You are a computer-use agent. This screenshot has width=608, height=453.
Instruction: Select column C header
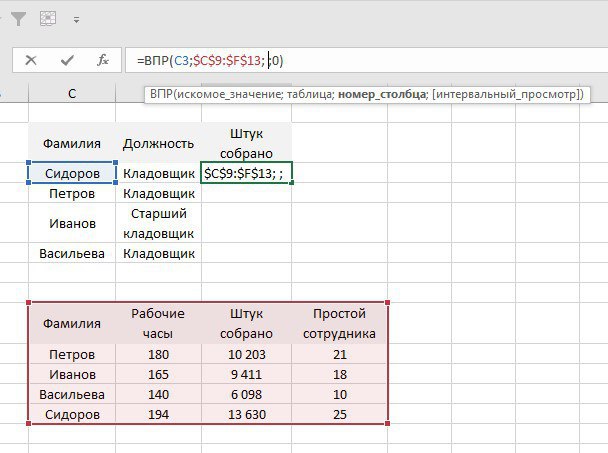72,93
